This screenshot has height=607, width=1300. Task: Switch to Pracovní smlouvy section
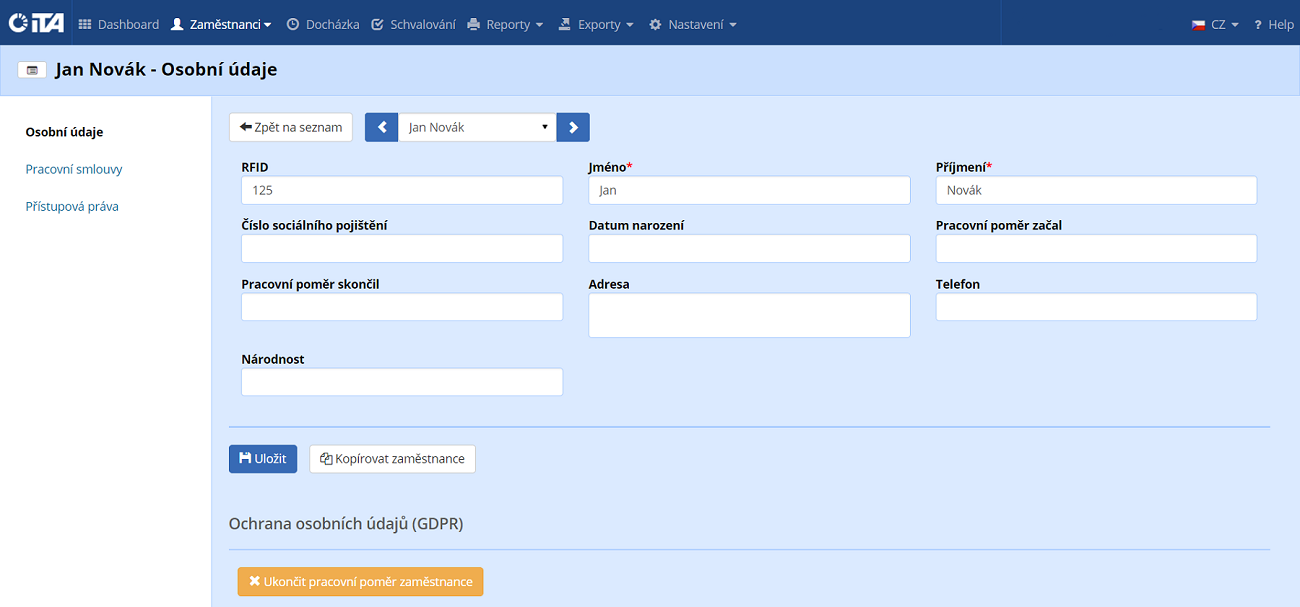click(x=74, y=169)
